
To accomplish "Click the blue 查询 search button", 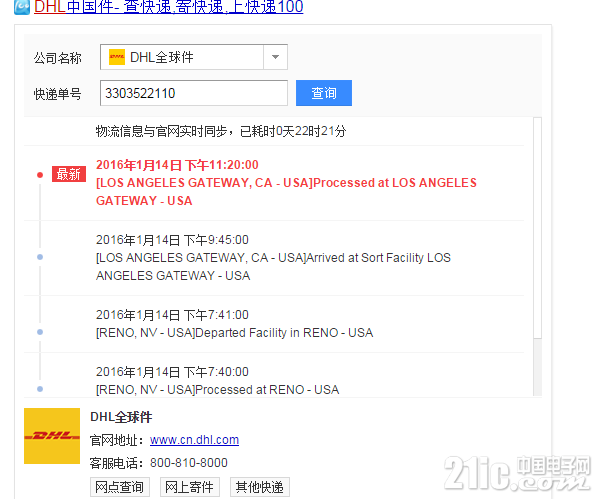I will point(324,93).
